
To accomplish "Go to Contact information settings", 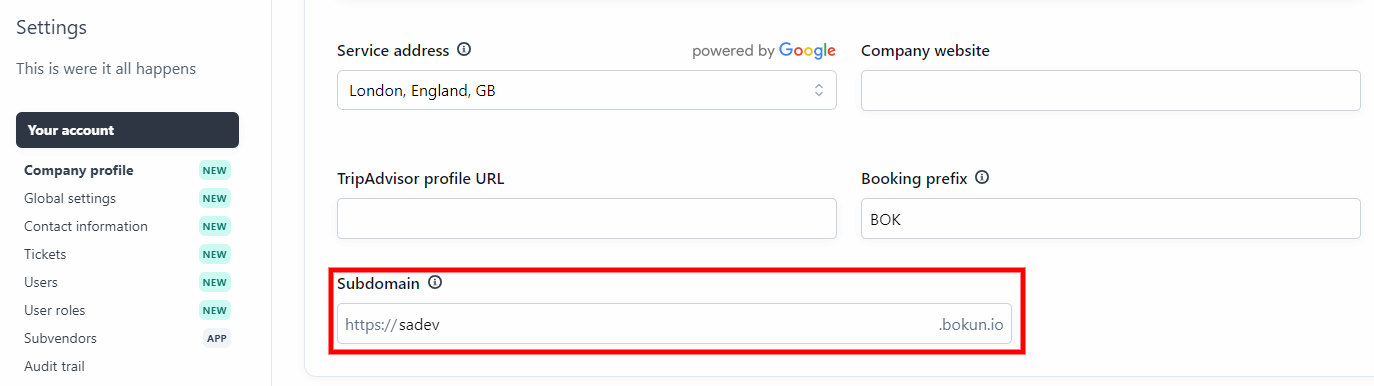I will tap(86, 226).
